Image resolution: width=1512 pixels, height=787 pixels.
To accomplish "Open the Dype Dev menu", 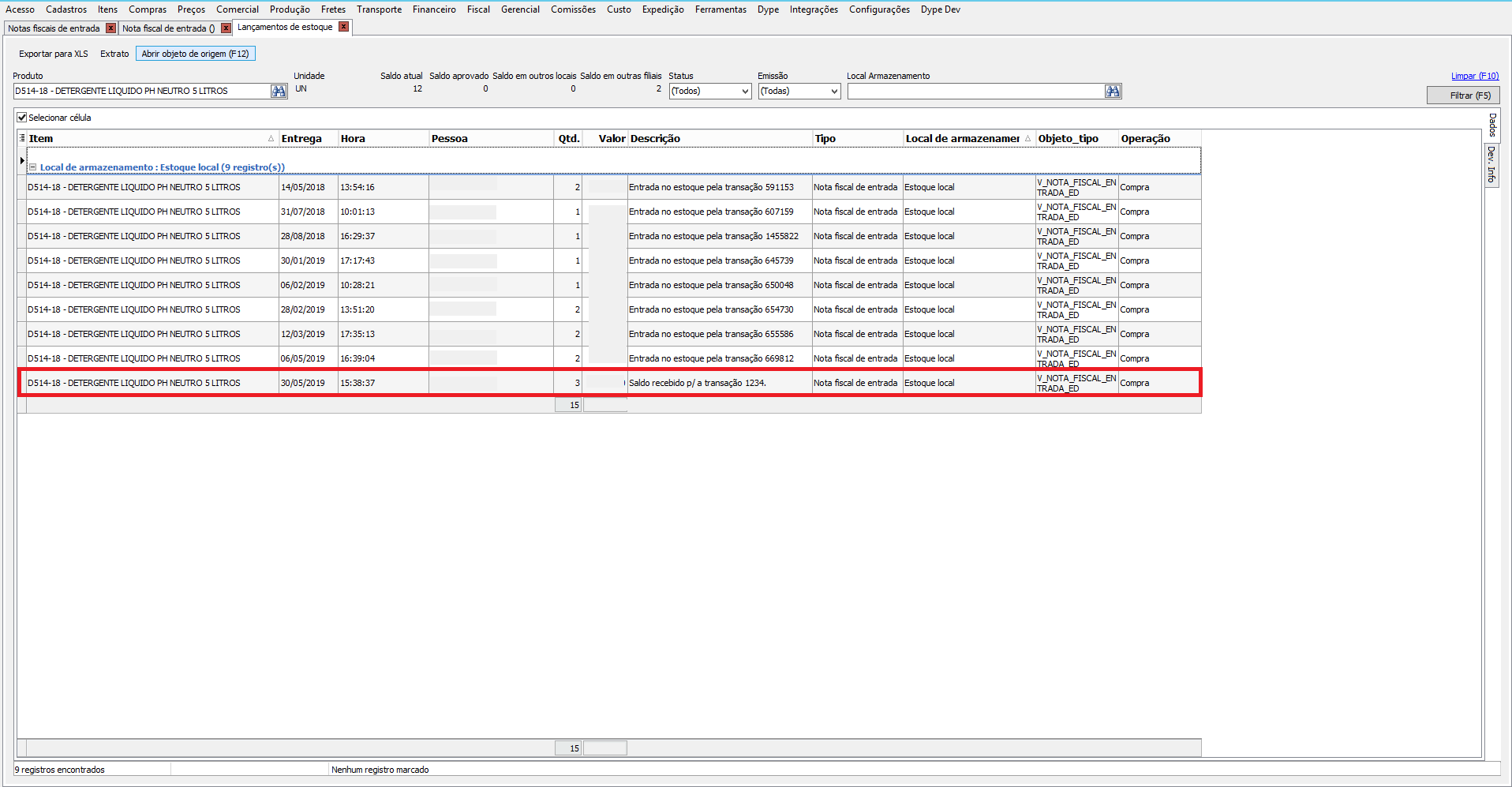I will click(x=940, y=9).
